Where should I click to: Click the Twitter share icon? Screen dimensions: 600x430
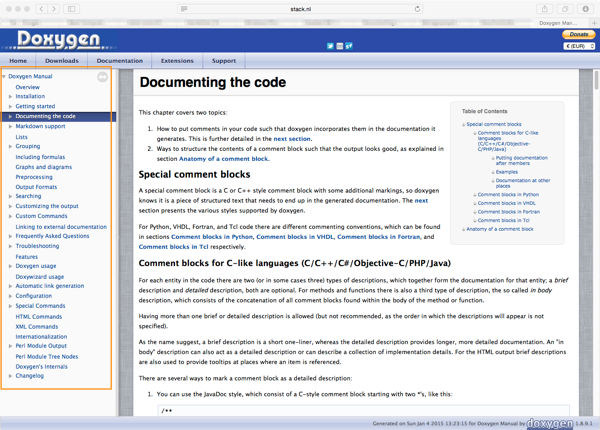click(x=330, y=46)
